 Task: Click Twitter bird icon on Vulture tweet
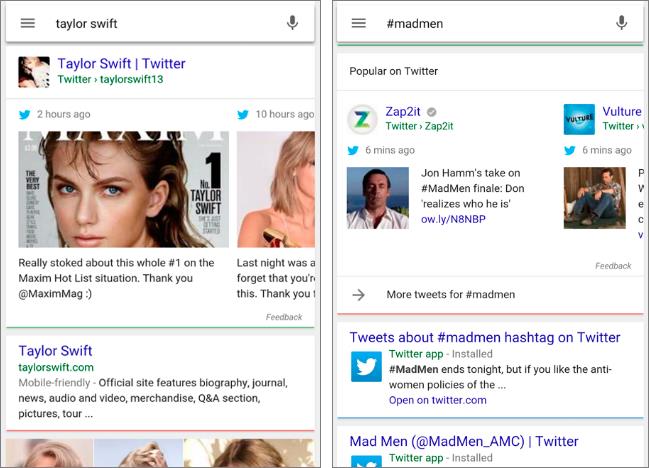[570, 151]
